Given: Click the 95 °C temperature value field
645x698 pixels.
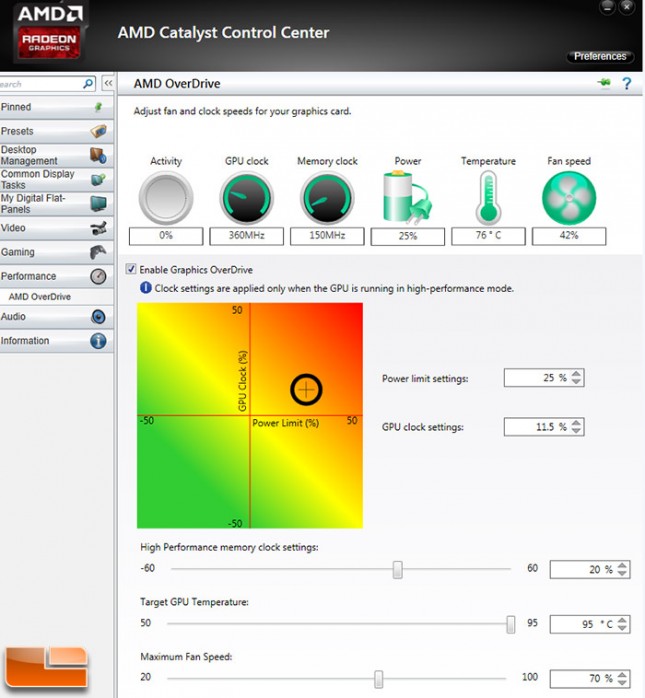Looking at the screenshot, I should point(583,624).
